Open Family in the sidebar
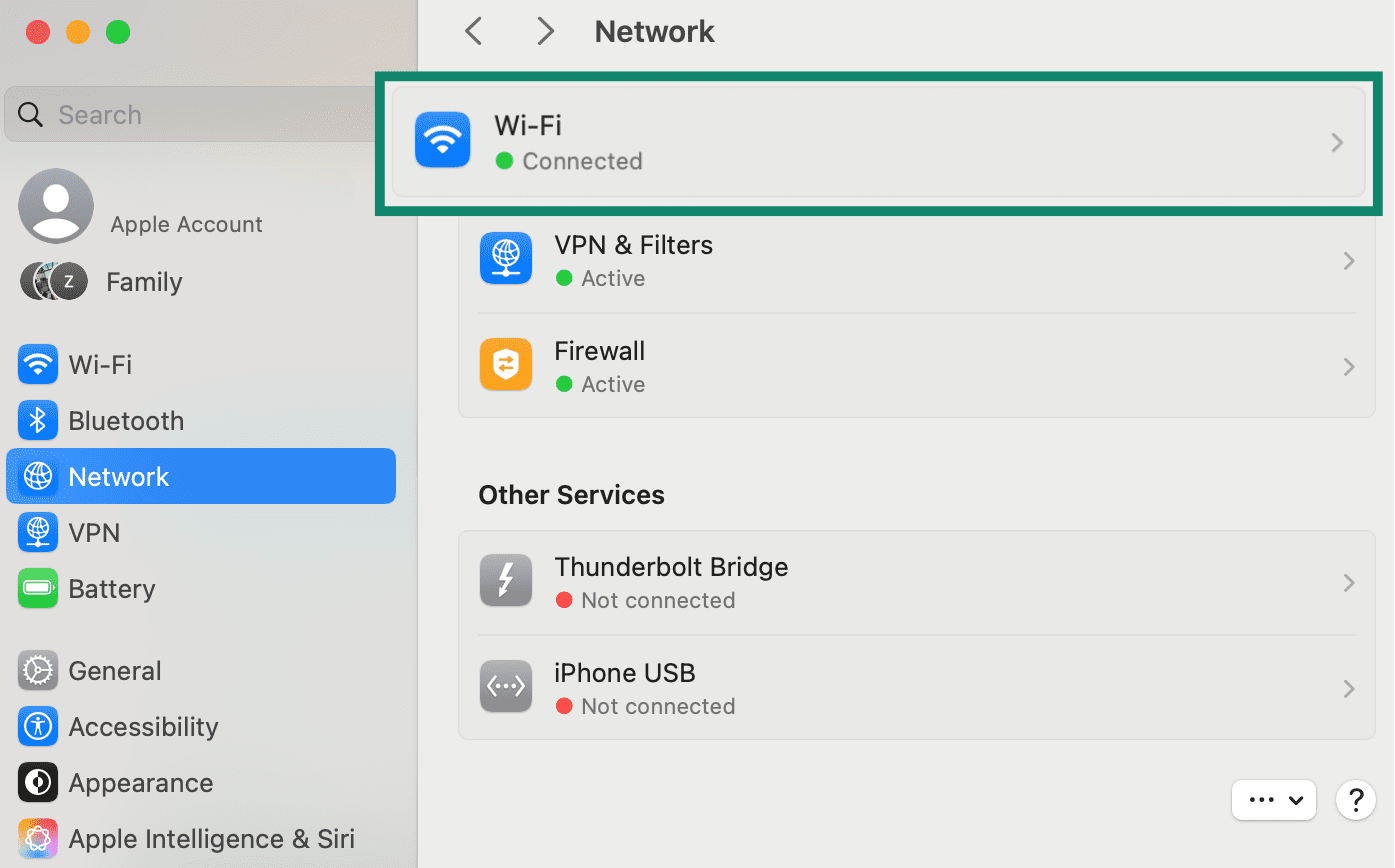The image size is (1395, 868). pyautogui.click(x=144, y=283)
